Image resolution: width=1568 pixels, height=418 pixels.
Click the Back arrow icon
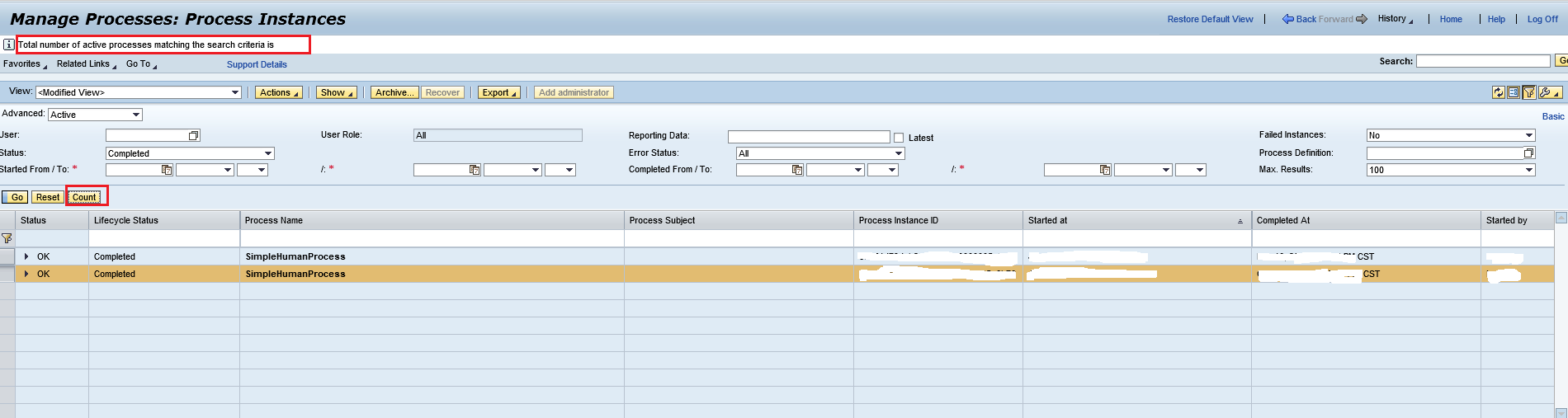click(1287, 19)
